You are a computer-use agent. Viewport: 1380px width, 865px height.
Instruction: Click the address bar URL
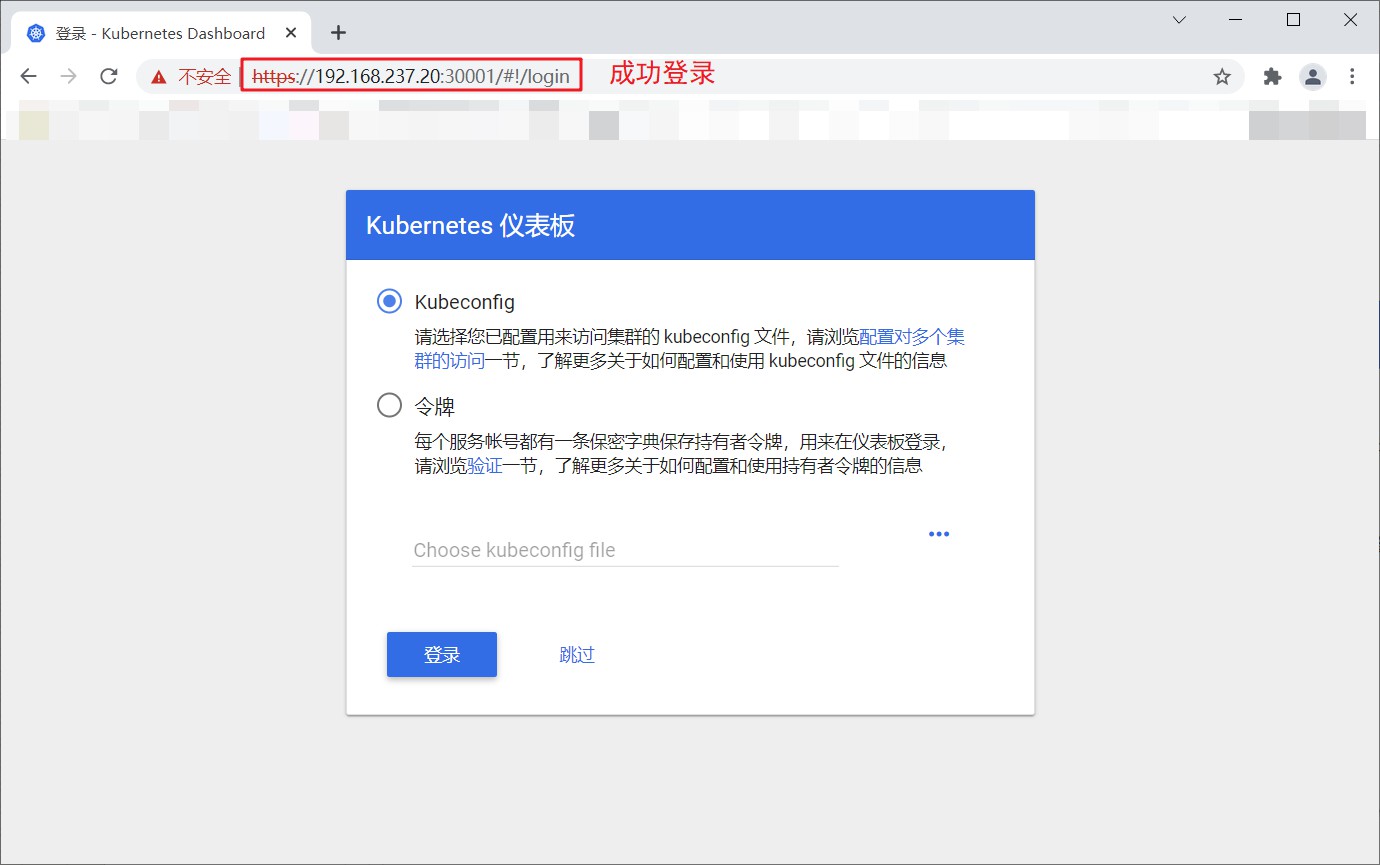click(x=411, y=77)
